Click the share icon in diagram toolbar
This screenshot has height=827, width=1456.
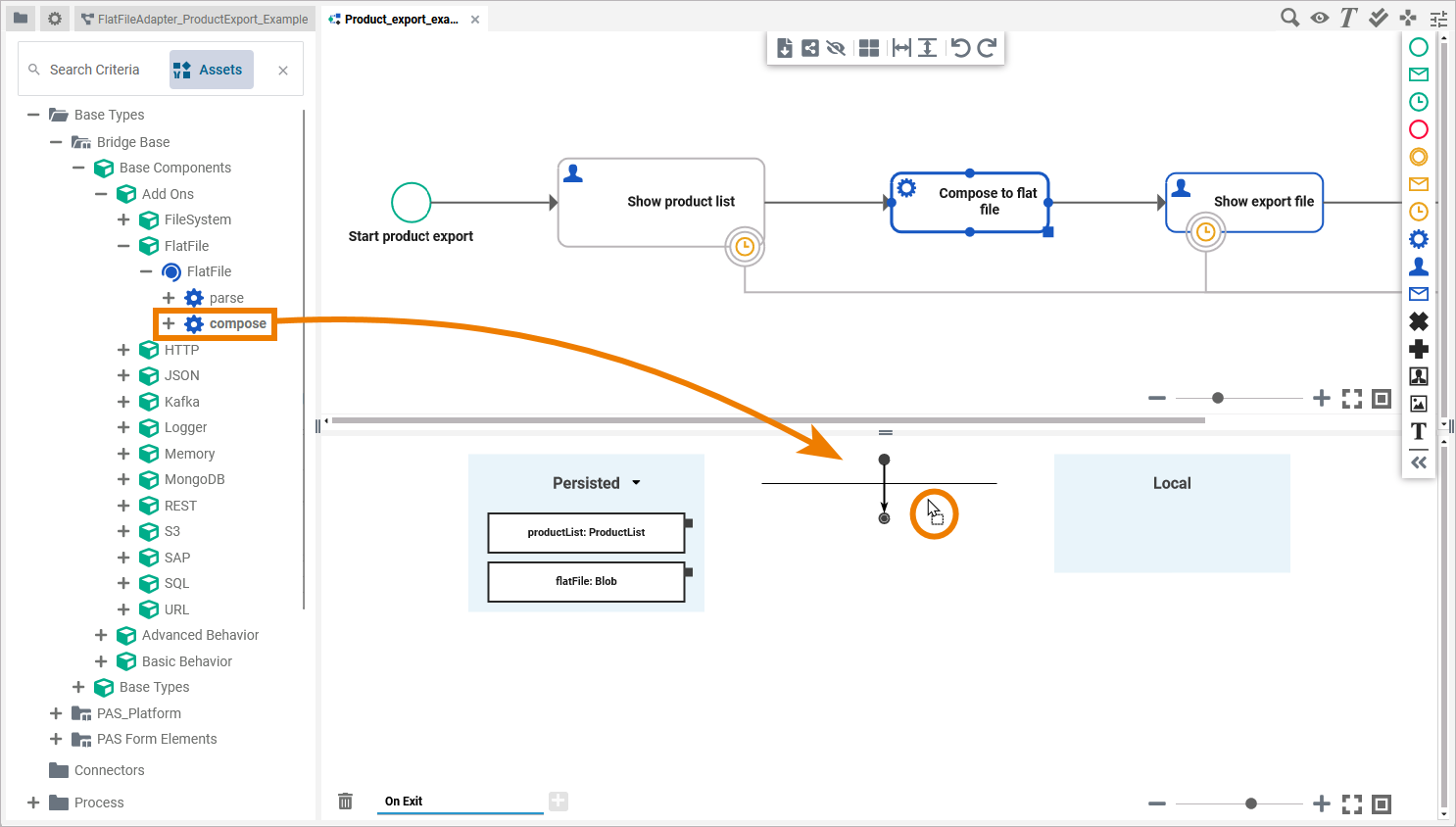click(810, 48)
